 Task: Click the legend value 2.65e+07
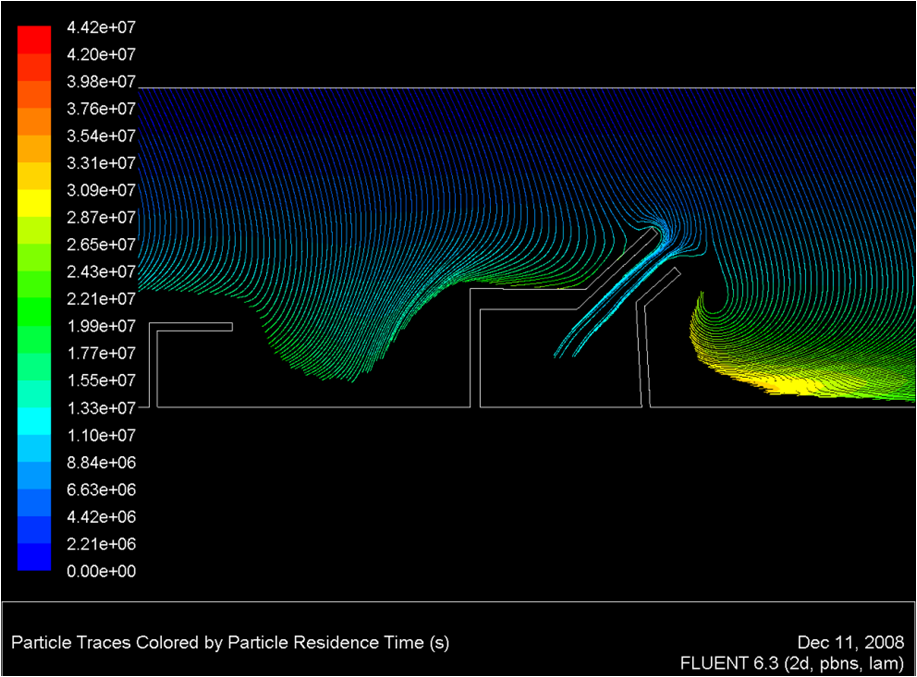[x=101, y=245]
